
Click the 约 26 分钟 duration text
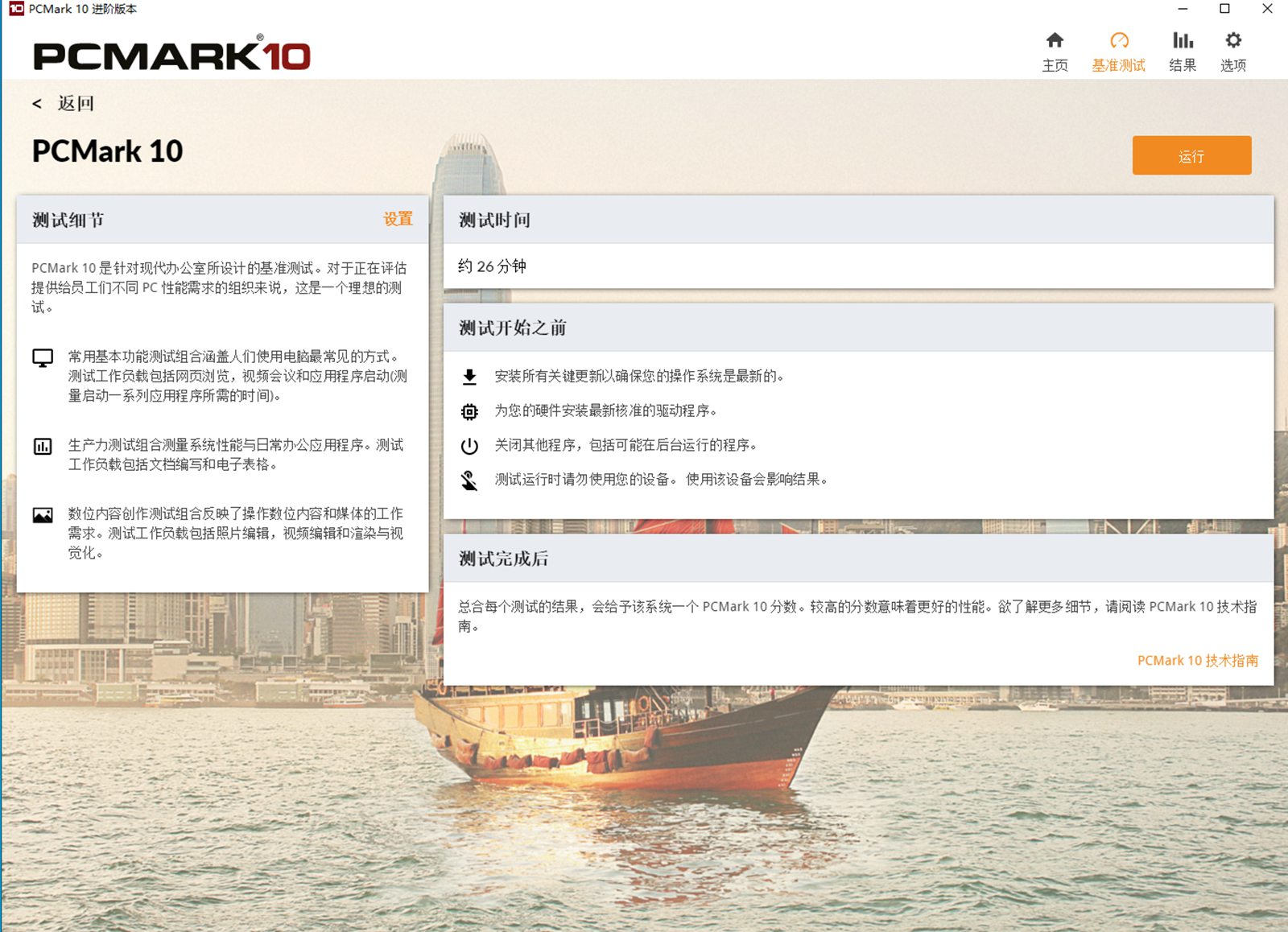tap(492, 266)
